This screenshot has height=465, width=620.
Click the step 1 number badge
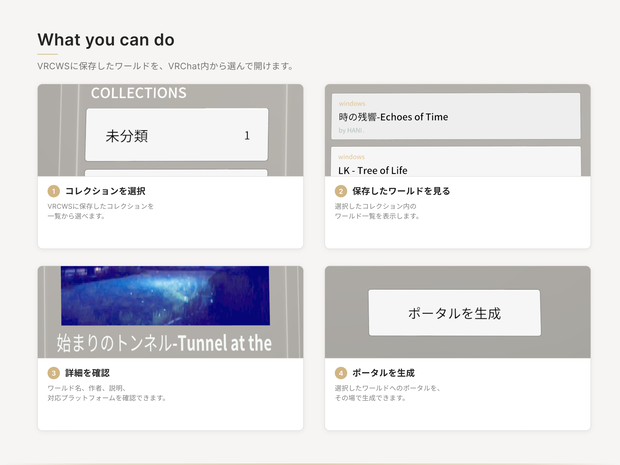click(x=53, y=191)
